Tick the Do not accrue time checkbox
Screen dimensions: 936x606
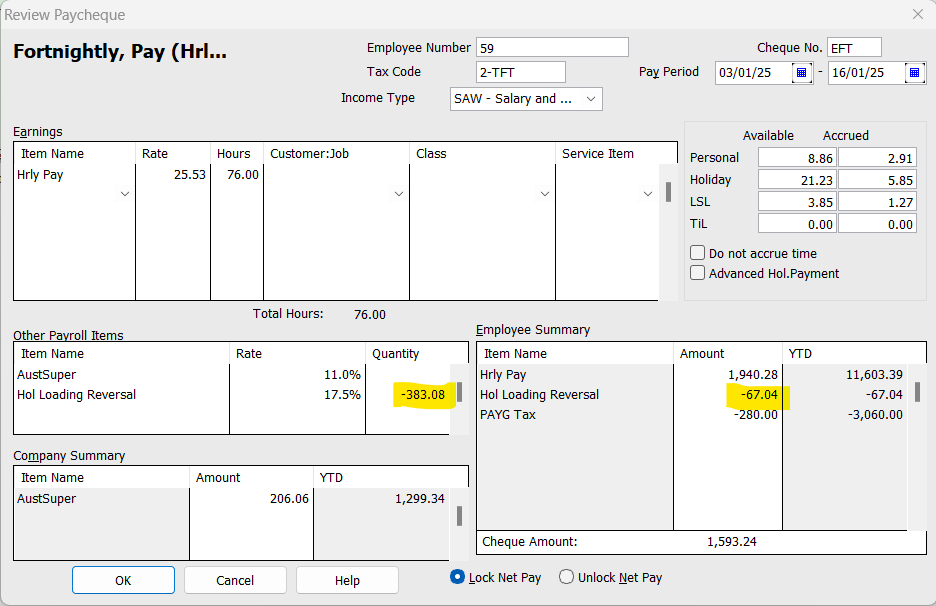[697, 253]
